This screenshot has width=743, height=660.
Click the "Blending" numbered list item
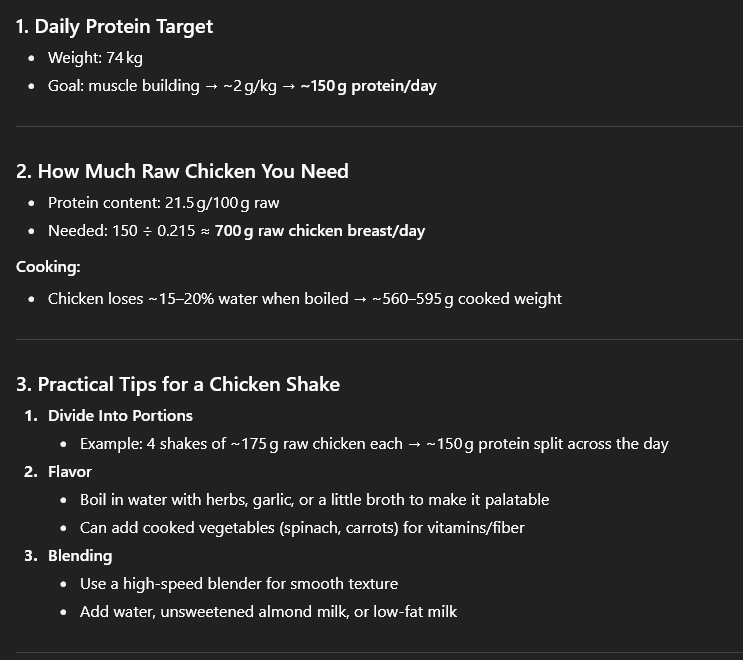[x=80, y=556]
